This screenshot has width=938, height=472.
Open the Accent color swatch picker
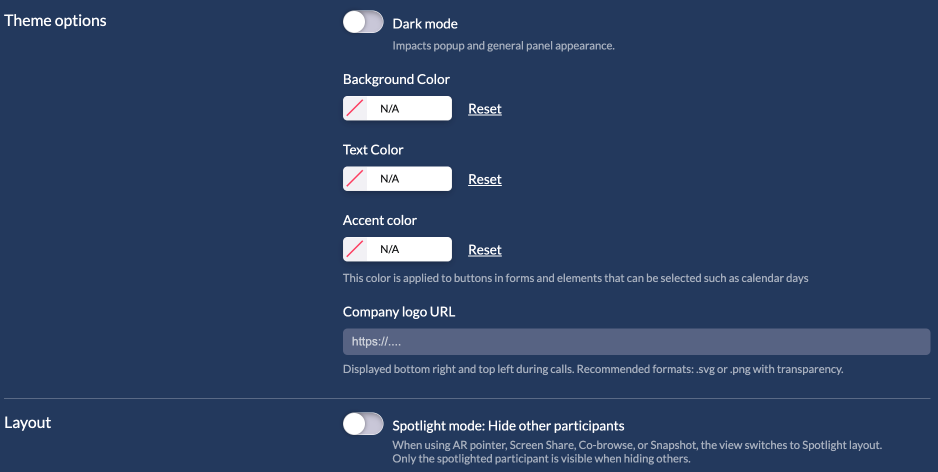coord(355,249)
